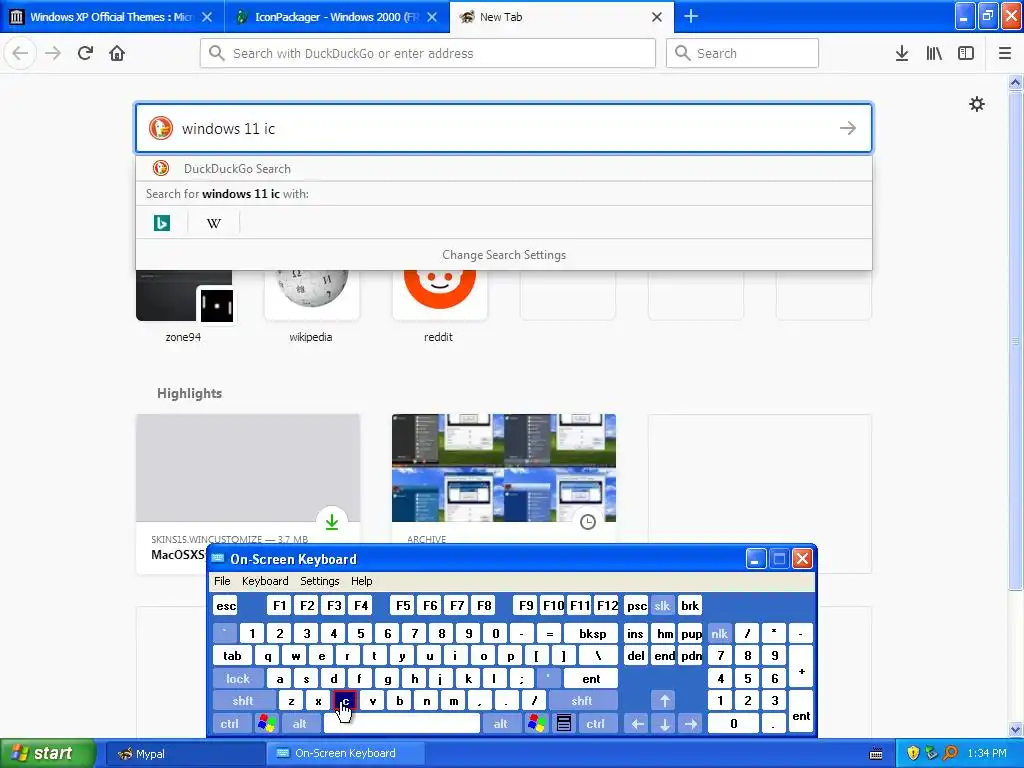Image resolution: width=1024 pixels, height=768 pixels.
Task: Click the esc key
Action: click(x=226, y=605)
